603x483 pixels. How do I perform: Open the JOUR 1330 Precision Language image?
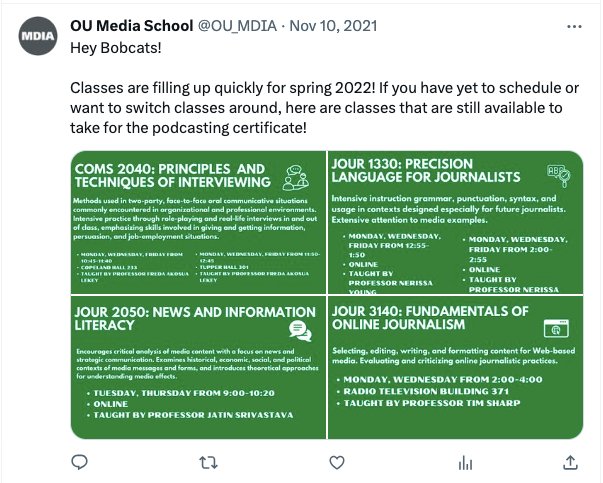[x=456, y=222]
